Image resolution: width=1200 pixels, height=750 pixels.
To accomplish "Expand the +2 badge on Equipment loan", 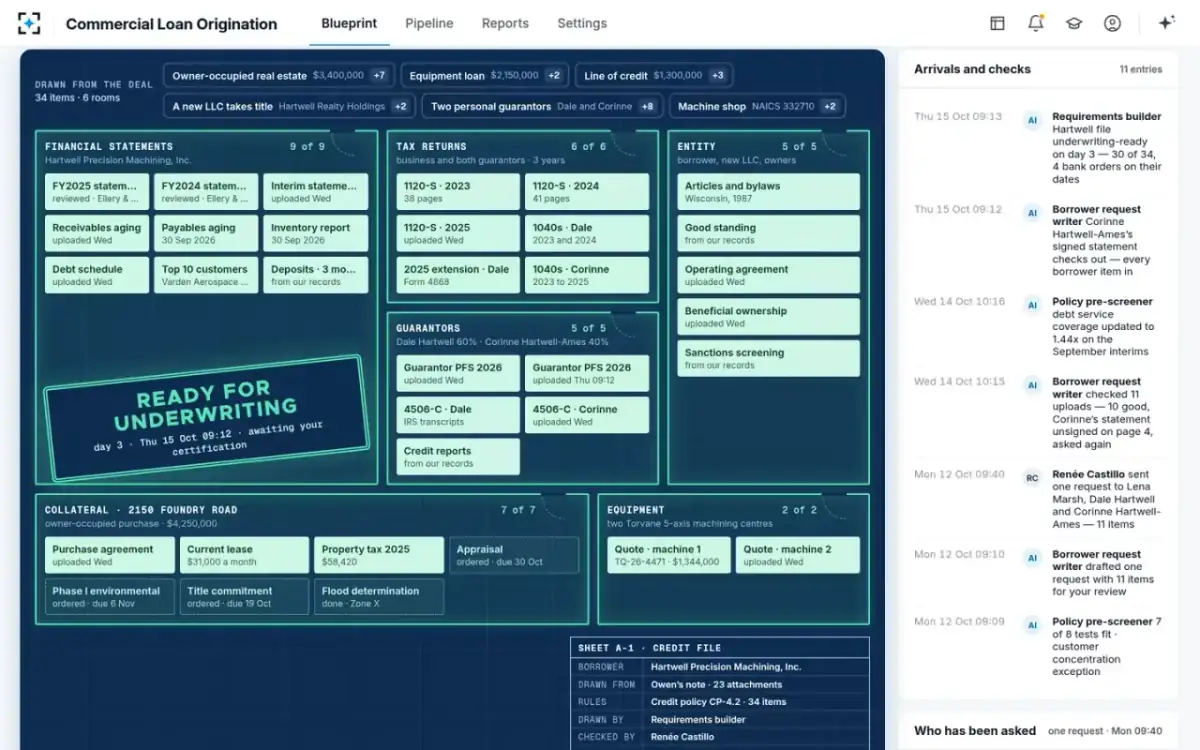I will (x=555, y=75).
